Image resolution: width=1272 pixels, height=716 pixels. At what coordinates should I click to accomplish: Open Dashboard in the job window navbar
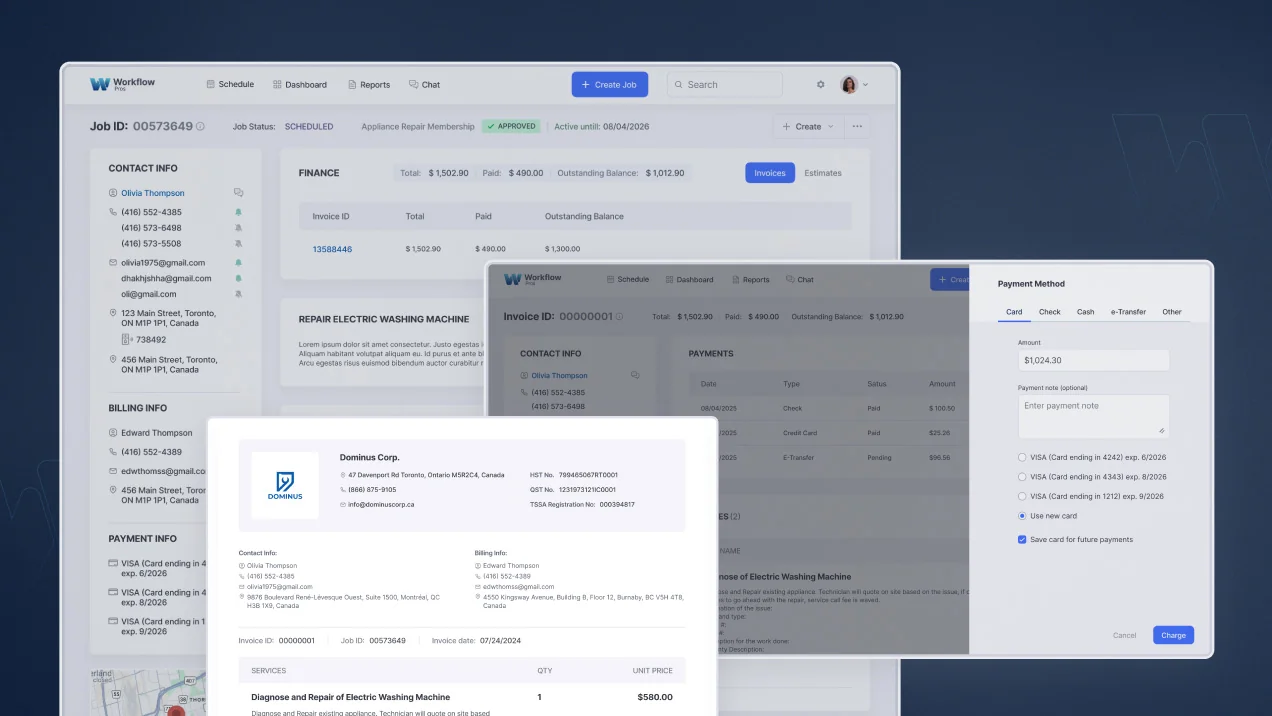click(300, 85)
